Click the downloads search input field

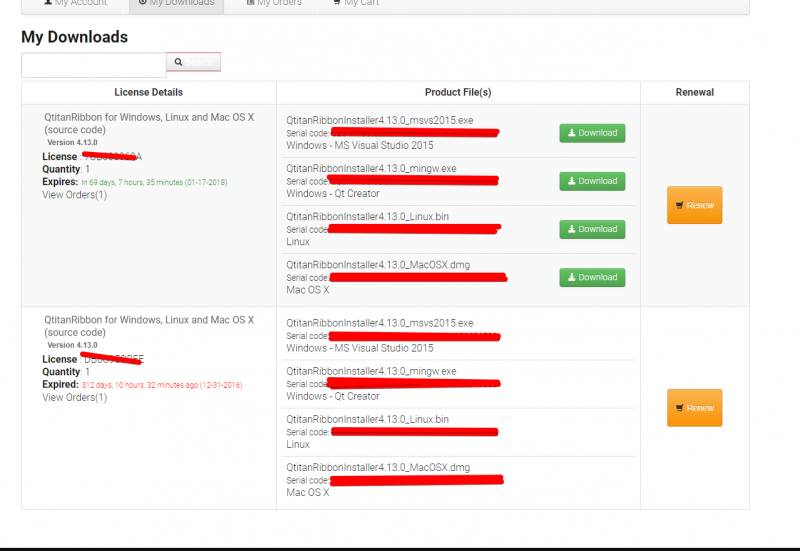point(93,64)
